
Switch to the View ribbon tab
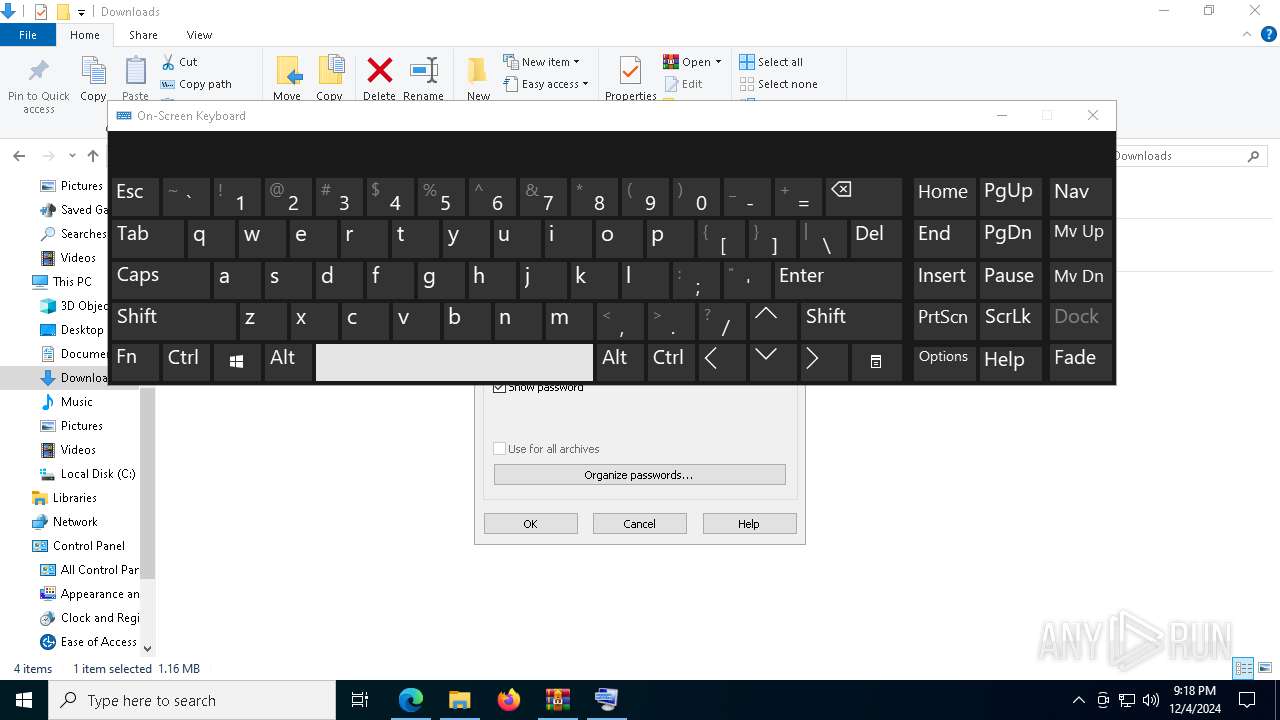click(199, 35)
